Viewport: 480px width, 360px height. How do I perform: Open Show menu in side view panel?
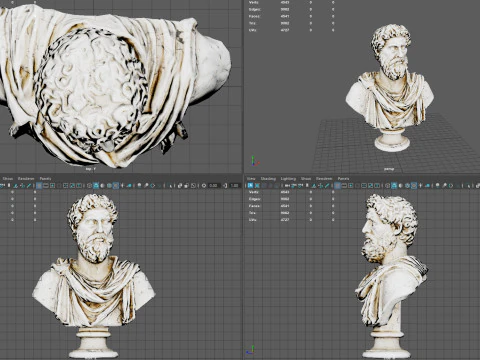click(306, 179)
